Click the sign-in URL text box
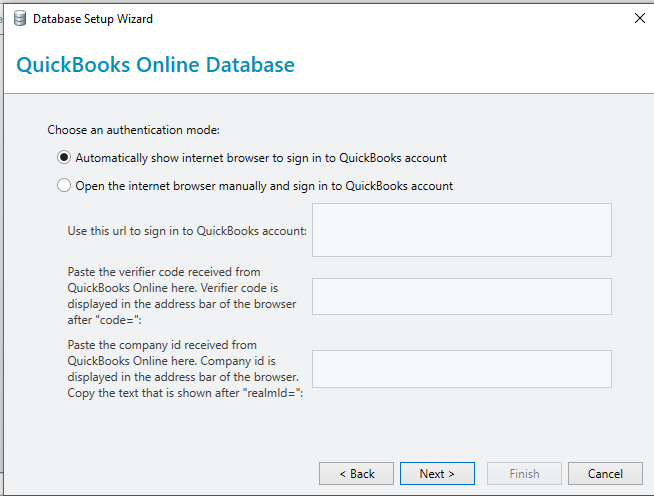The width and height of the screenshot is (654, 496). click(462, 230)
